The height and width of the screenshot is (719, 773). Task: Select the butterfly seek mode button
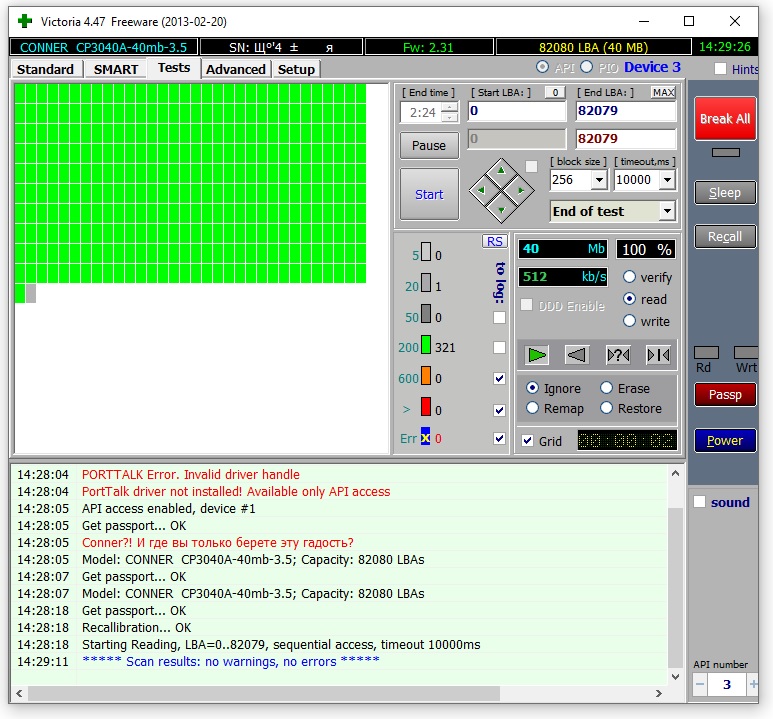point(658,355)
